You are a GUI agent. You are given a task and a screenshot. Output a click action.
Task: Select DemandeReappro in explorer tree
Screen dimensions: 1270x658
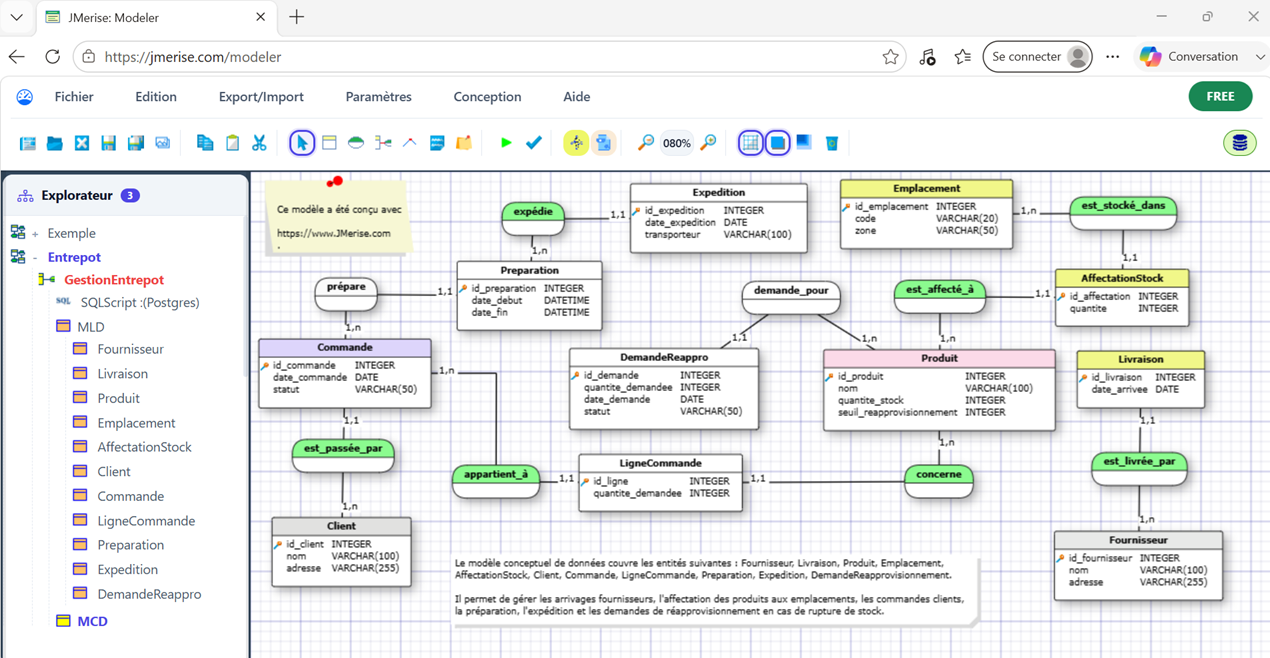pyautogui.click(x=149, y=594)
